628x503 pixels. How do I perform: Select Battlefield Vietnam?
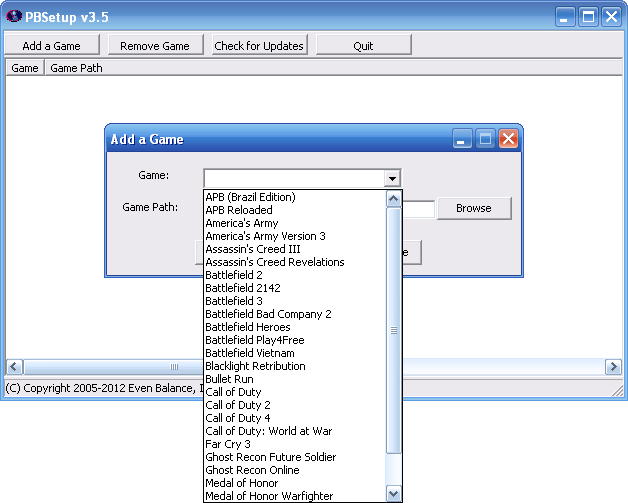[295, 353]
